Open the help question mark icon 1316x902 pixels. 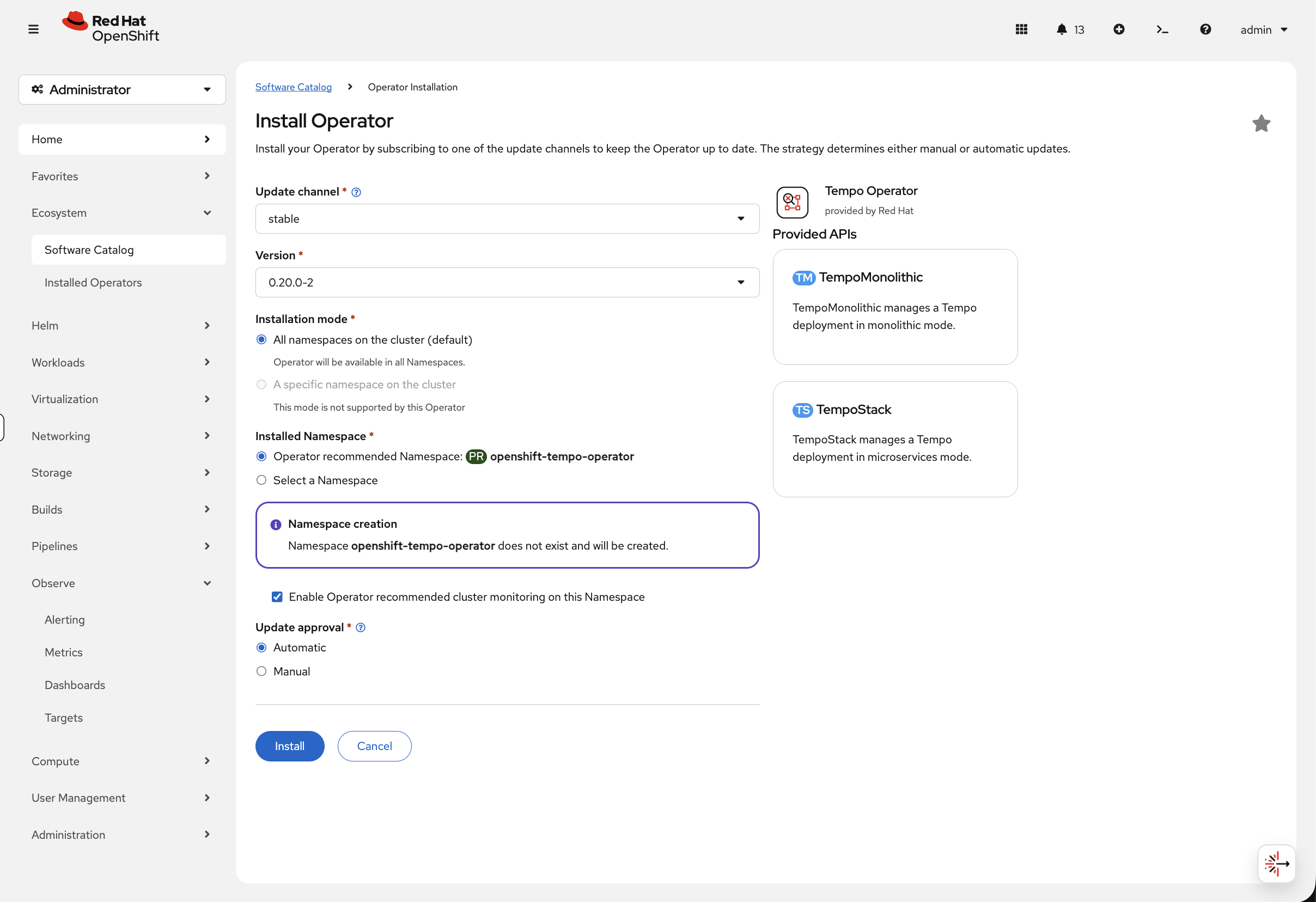coord(1205,29)
